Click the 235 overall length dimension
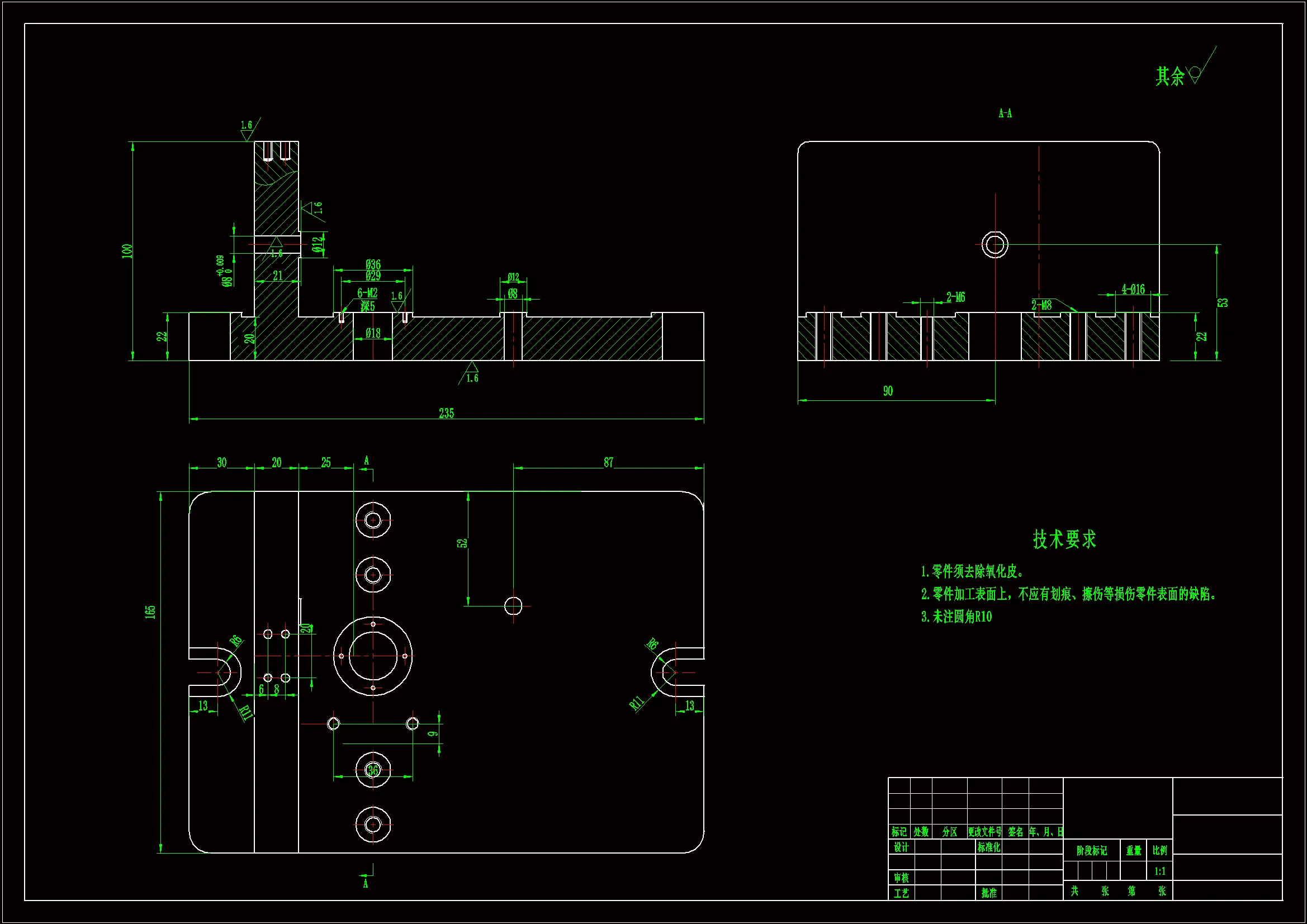This screenshot has height=924, width=1307. tap(446, 413)
